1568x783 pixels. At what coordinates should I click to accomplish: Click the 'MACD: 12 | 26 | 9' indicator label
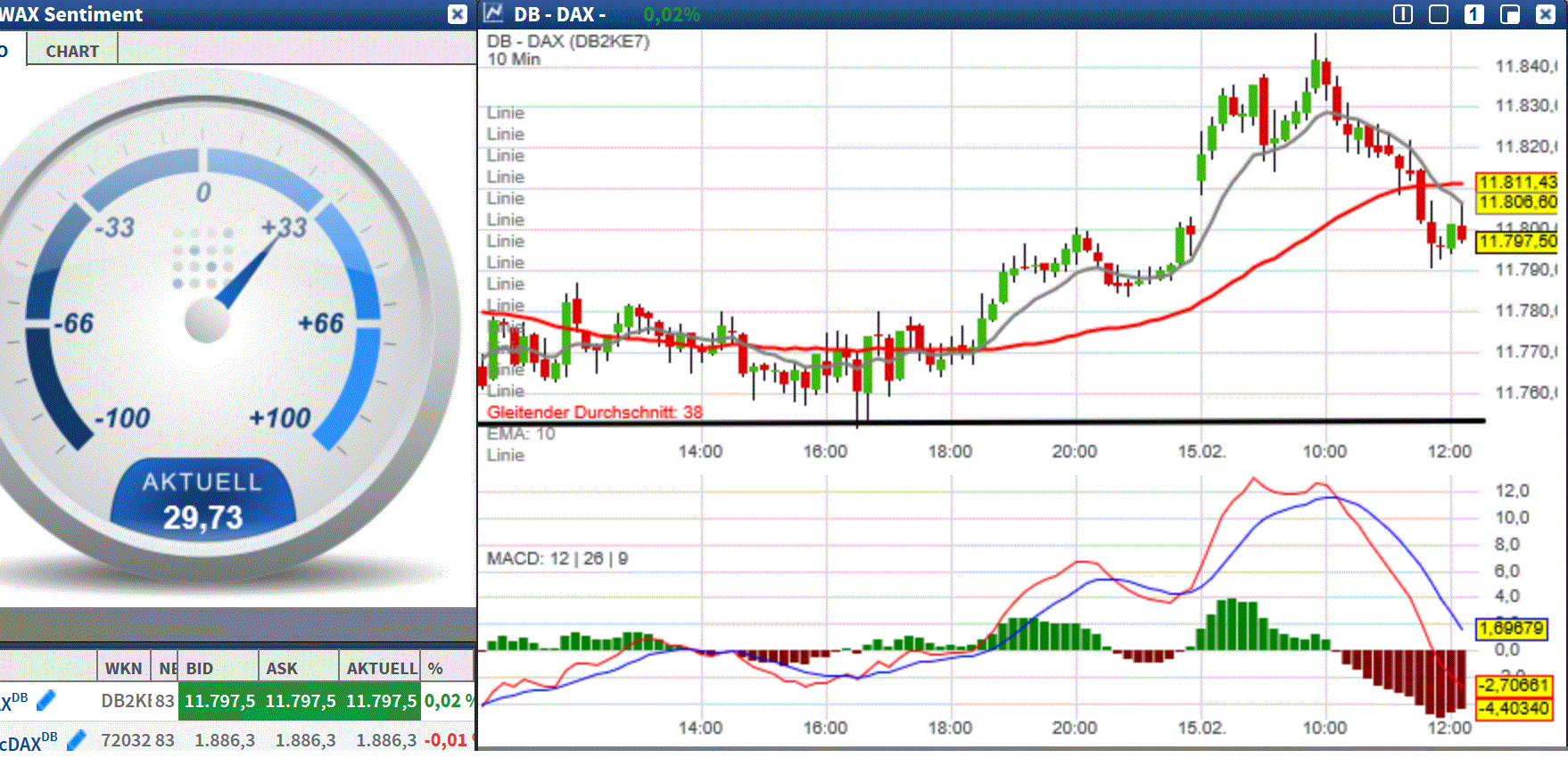pos(557,558)
